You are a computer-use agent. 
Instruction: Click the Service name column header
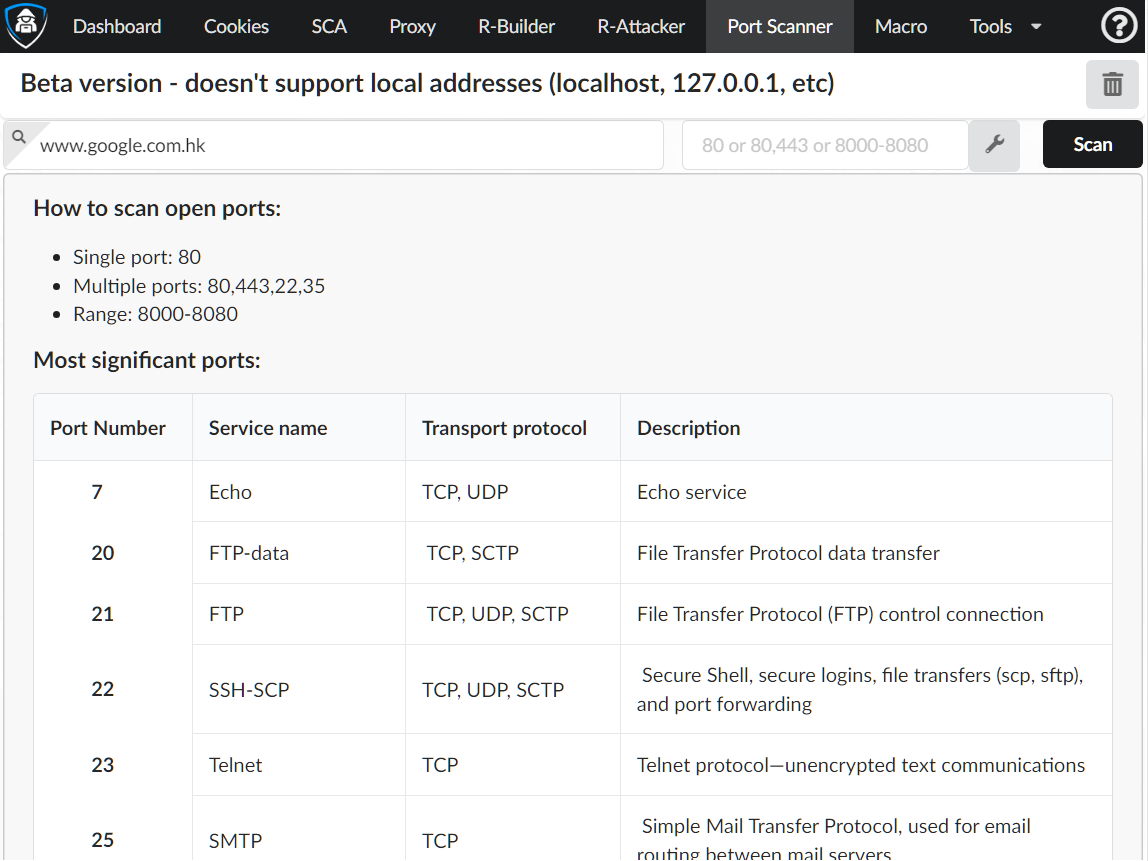268,428
